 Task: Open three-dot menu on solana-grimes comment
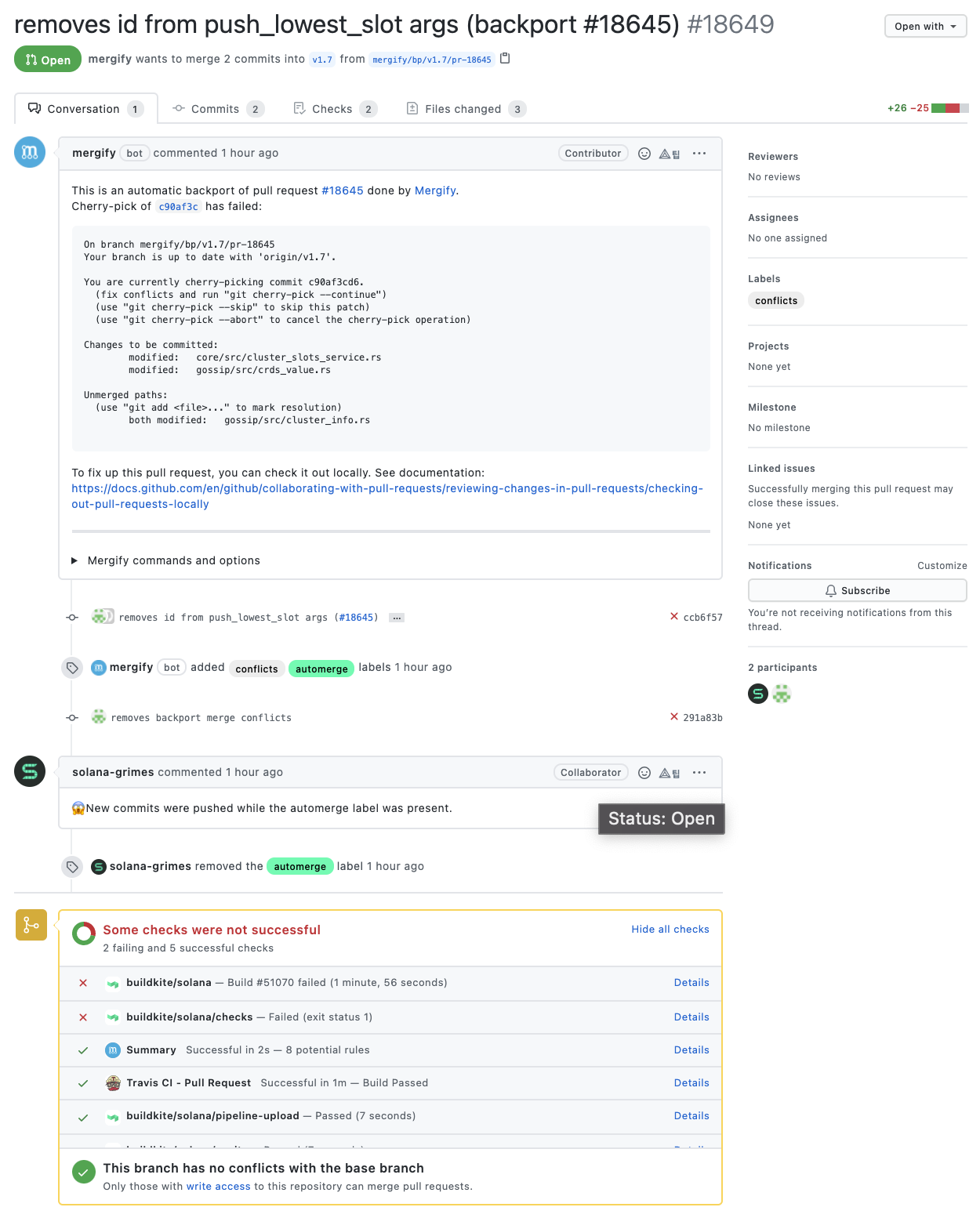coord(699,773)
